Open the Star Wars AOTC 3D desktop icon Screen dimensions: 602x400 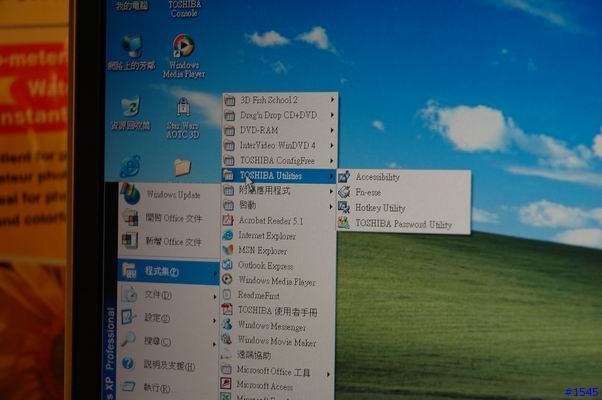tap(183, 117)
